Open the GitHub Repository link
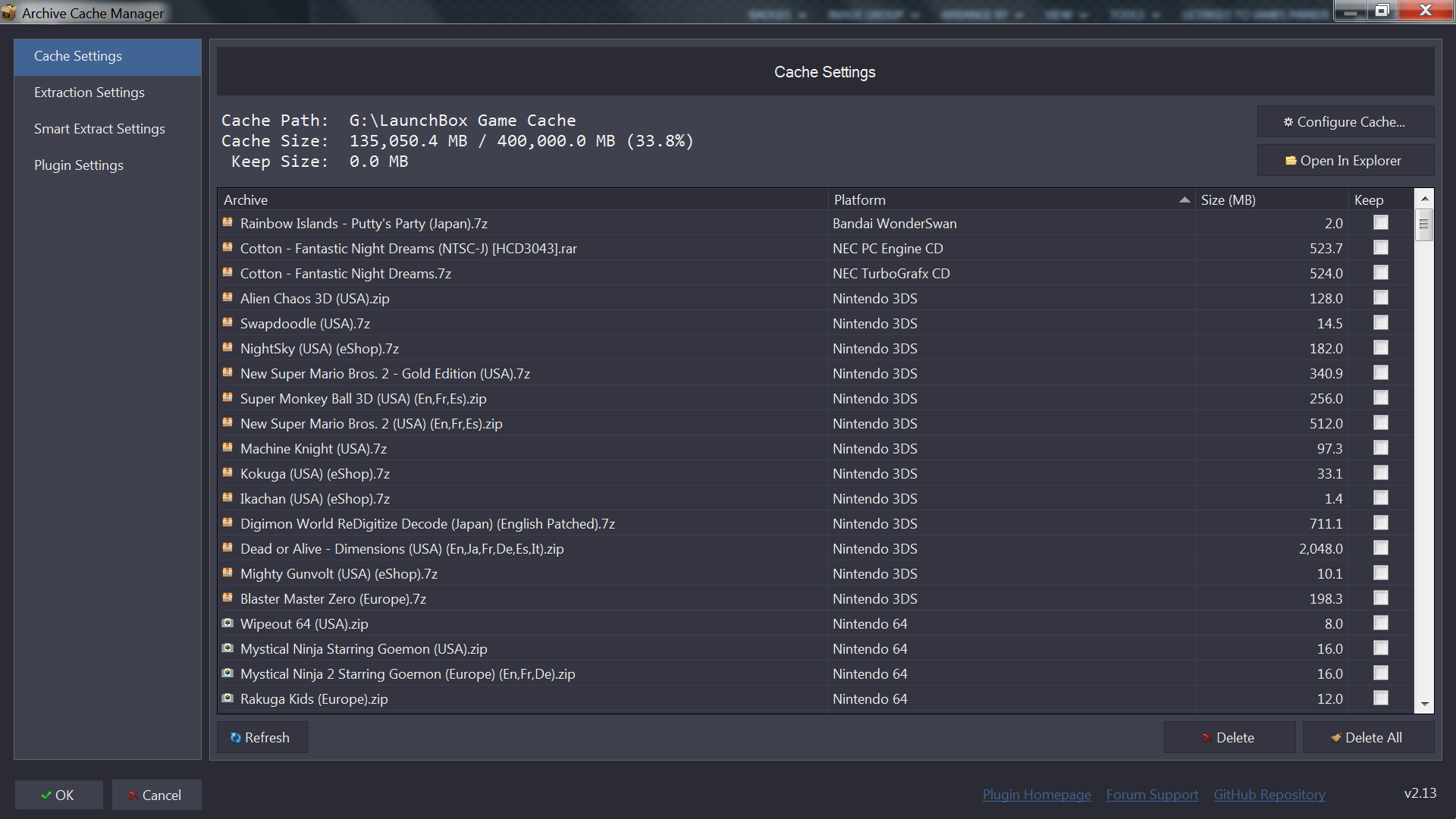 coord(1269,794)
